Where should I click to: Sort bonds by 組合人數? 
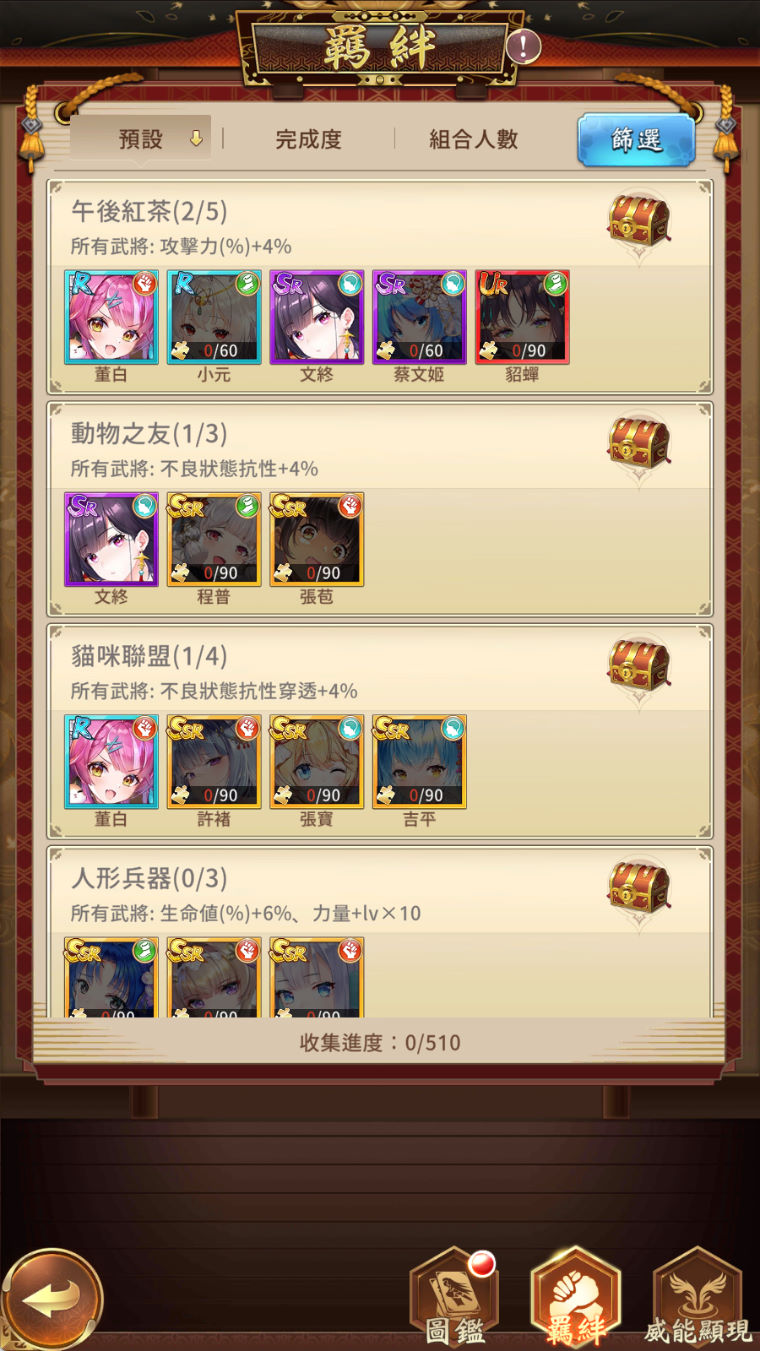coord(474,139)
